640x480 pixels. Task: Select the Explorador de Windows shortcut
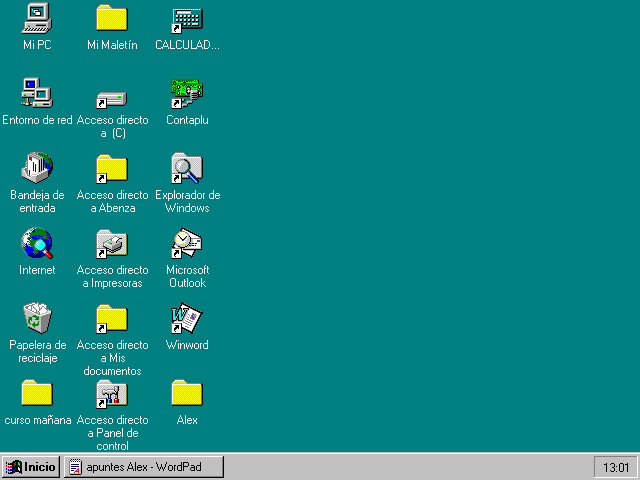[187, 169]
